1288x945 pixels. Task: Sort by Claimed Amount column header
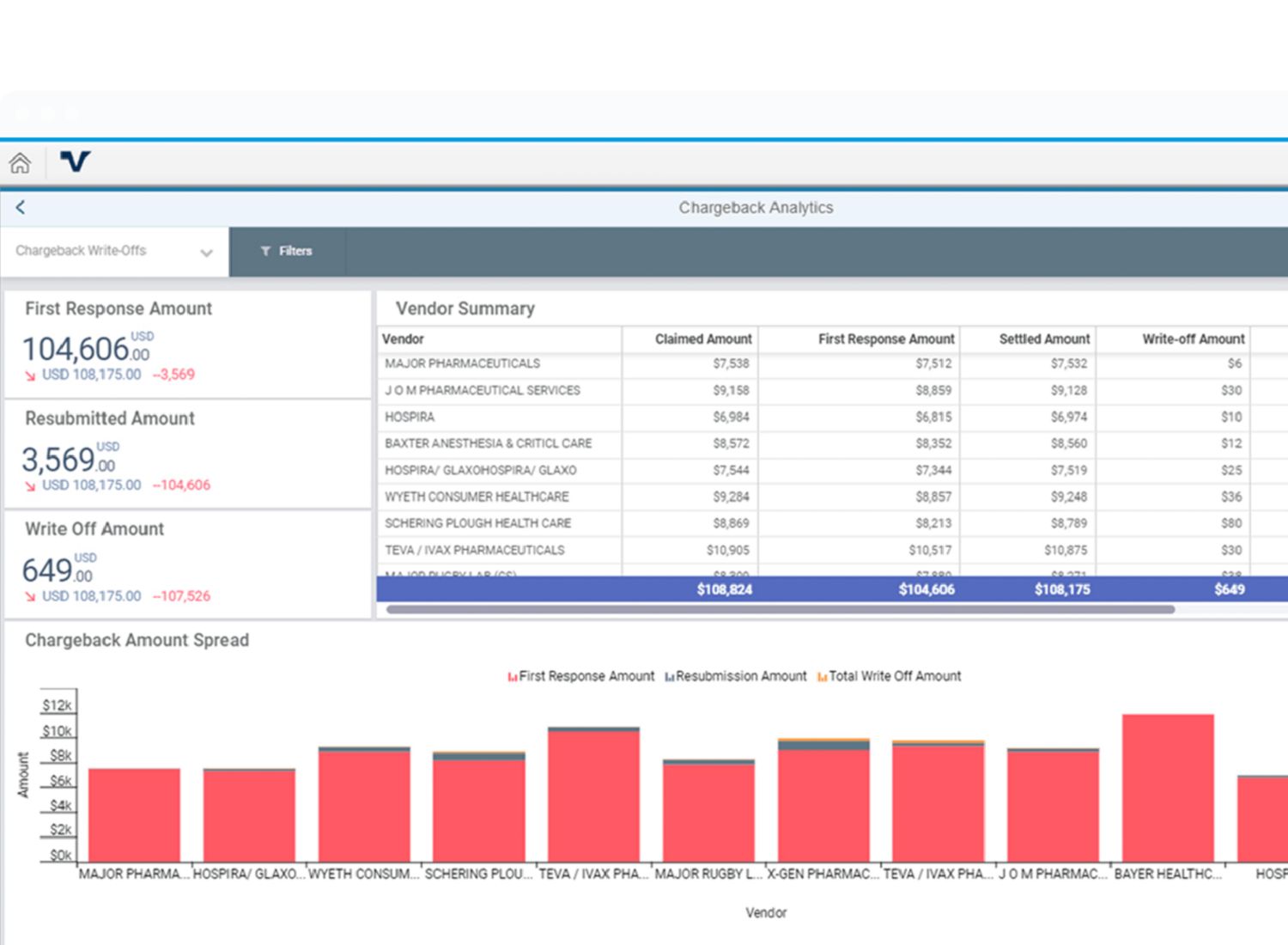coord(702,339)
